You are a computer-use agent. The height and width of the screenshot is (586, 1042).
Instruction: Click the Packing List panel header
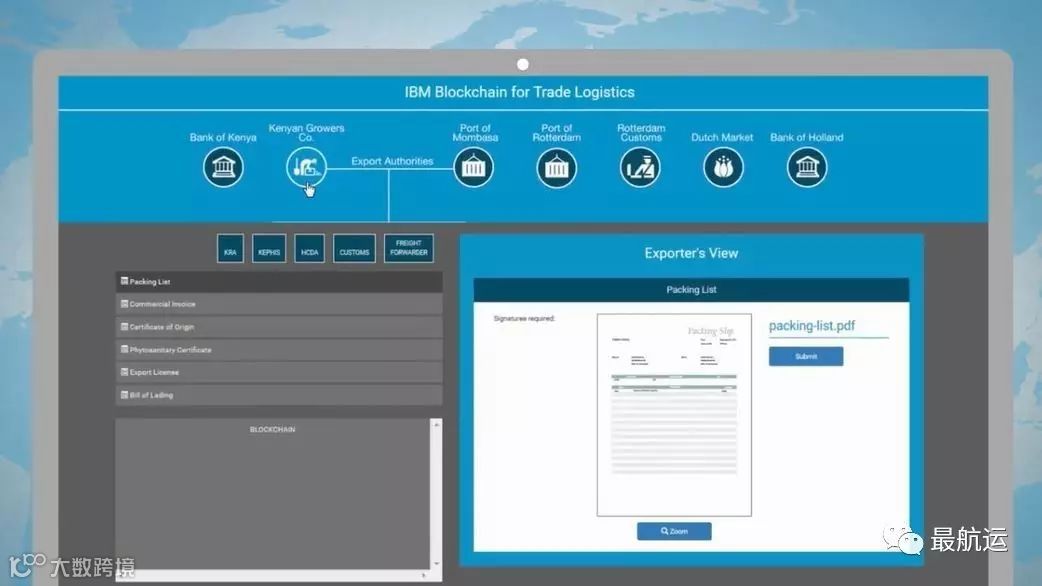tap(691, 290)
